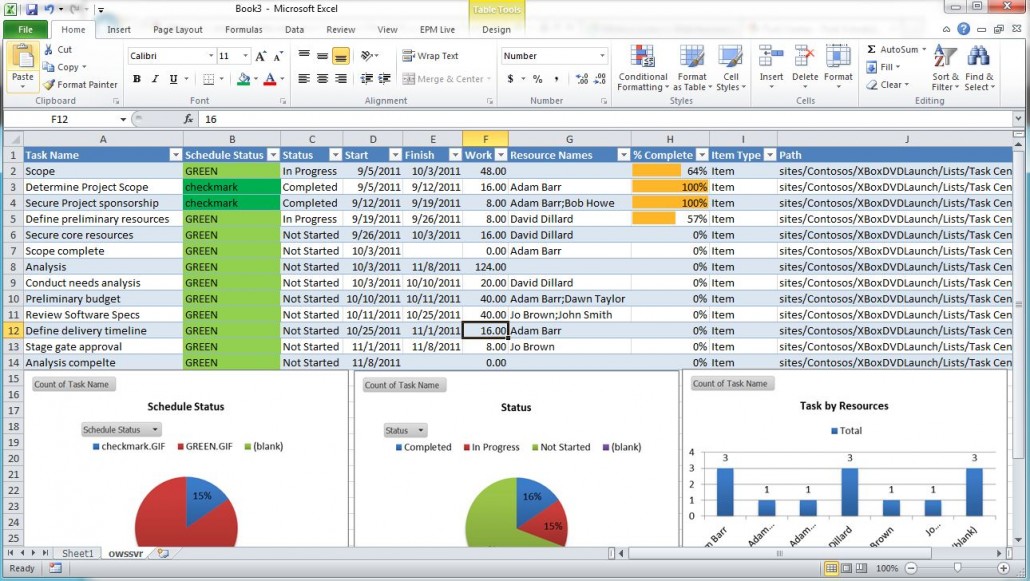Switch to the Sheet1 worksheet
The width and height of the screenshot is (1030, 581).
[x=78, y=553]
